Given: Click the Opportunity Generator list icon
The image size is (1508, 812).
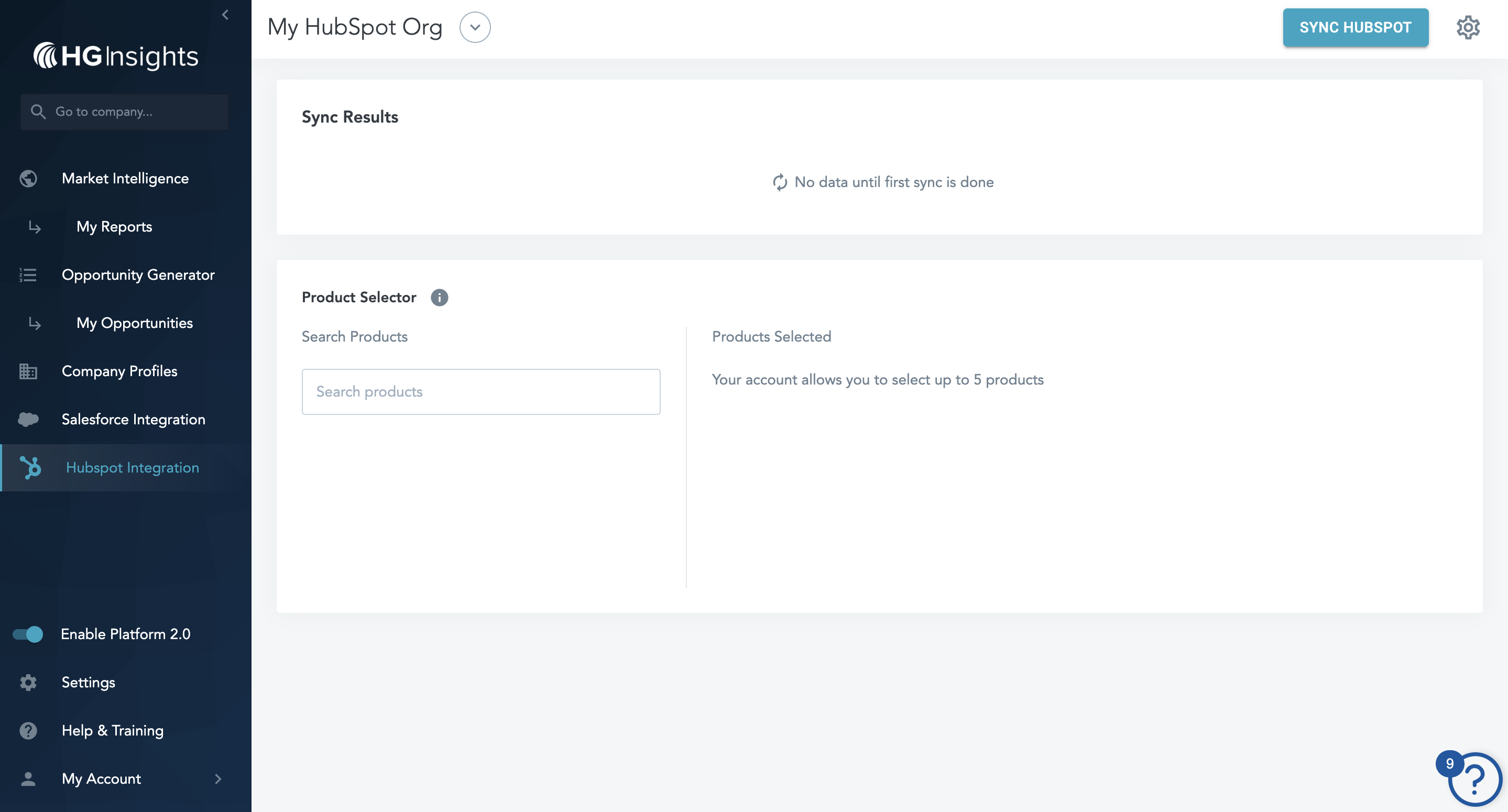Looking at the screenshot, I should point(28,275).
